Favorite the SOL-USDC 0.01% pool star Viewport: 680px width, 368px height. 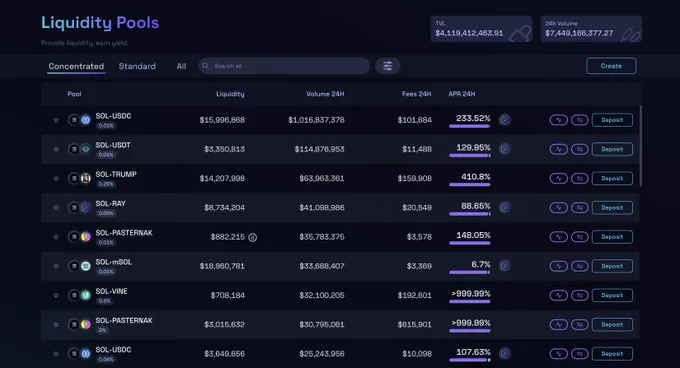click(x=56, y=120)
